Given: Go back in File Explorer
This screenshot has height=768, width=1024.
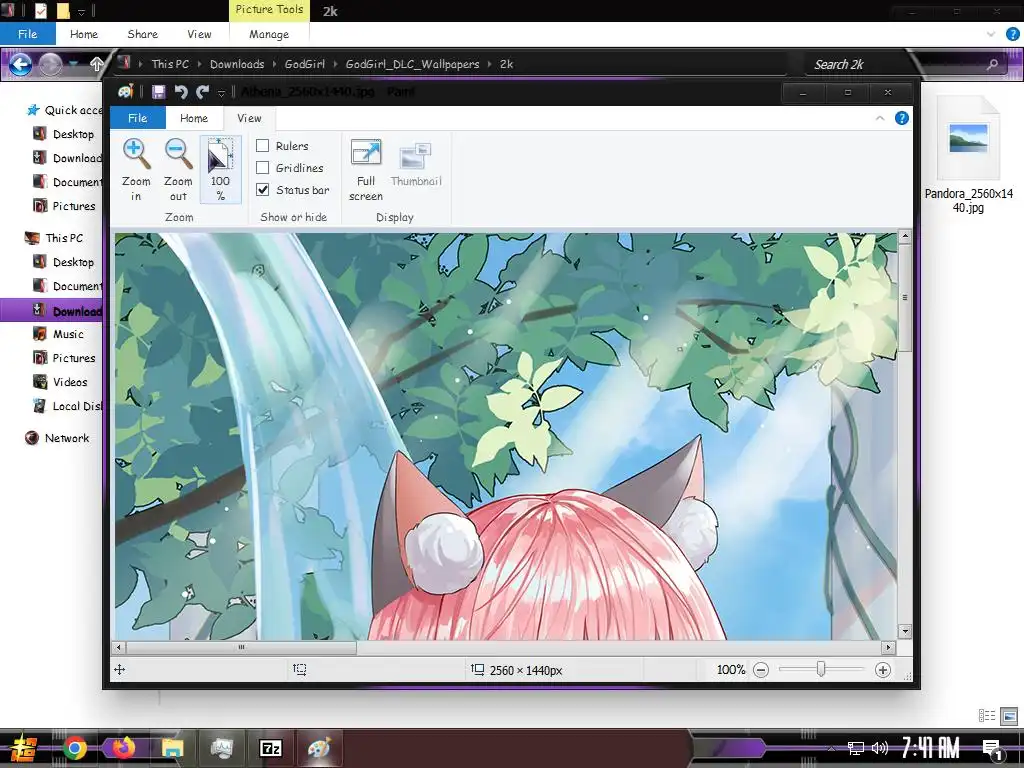Looking at the screenshot, I should point(20,64).
